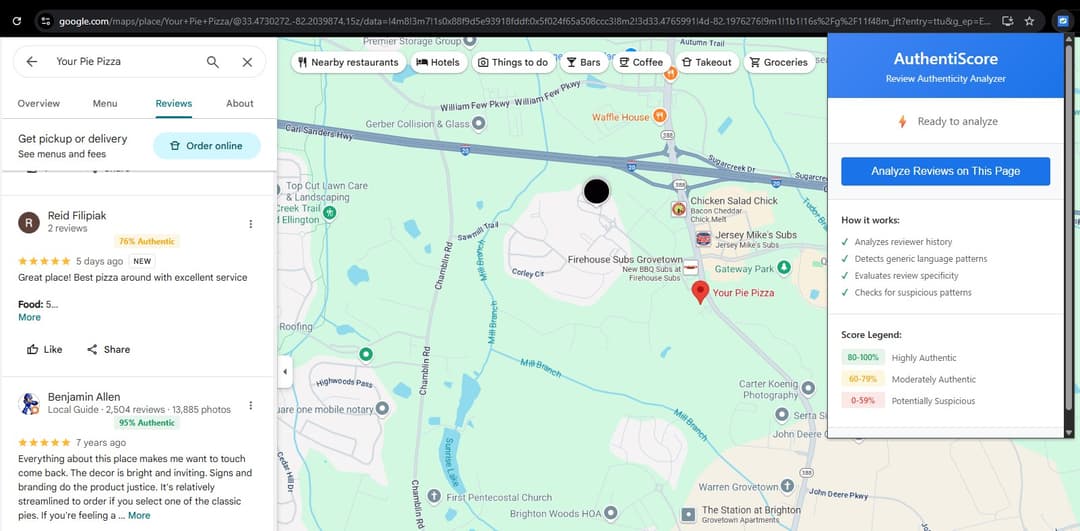Click the 80-100% legend swatch
This screenshot has width=1080, height=531.
coord(863,357)
